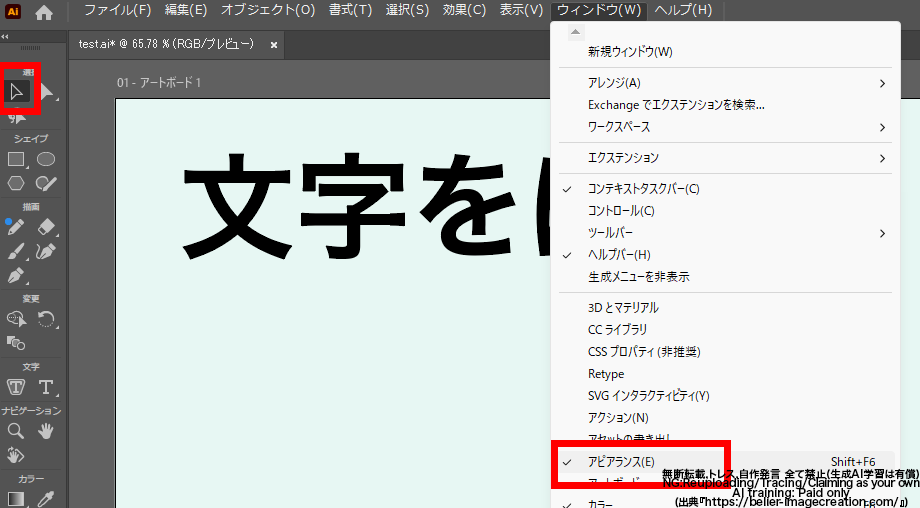Choose Exchange でエクステンションを検索
Image resolution: width=920 pixels, height=508 pixels.
pyautogui.click(x=725, y=105)
